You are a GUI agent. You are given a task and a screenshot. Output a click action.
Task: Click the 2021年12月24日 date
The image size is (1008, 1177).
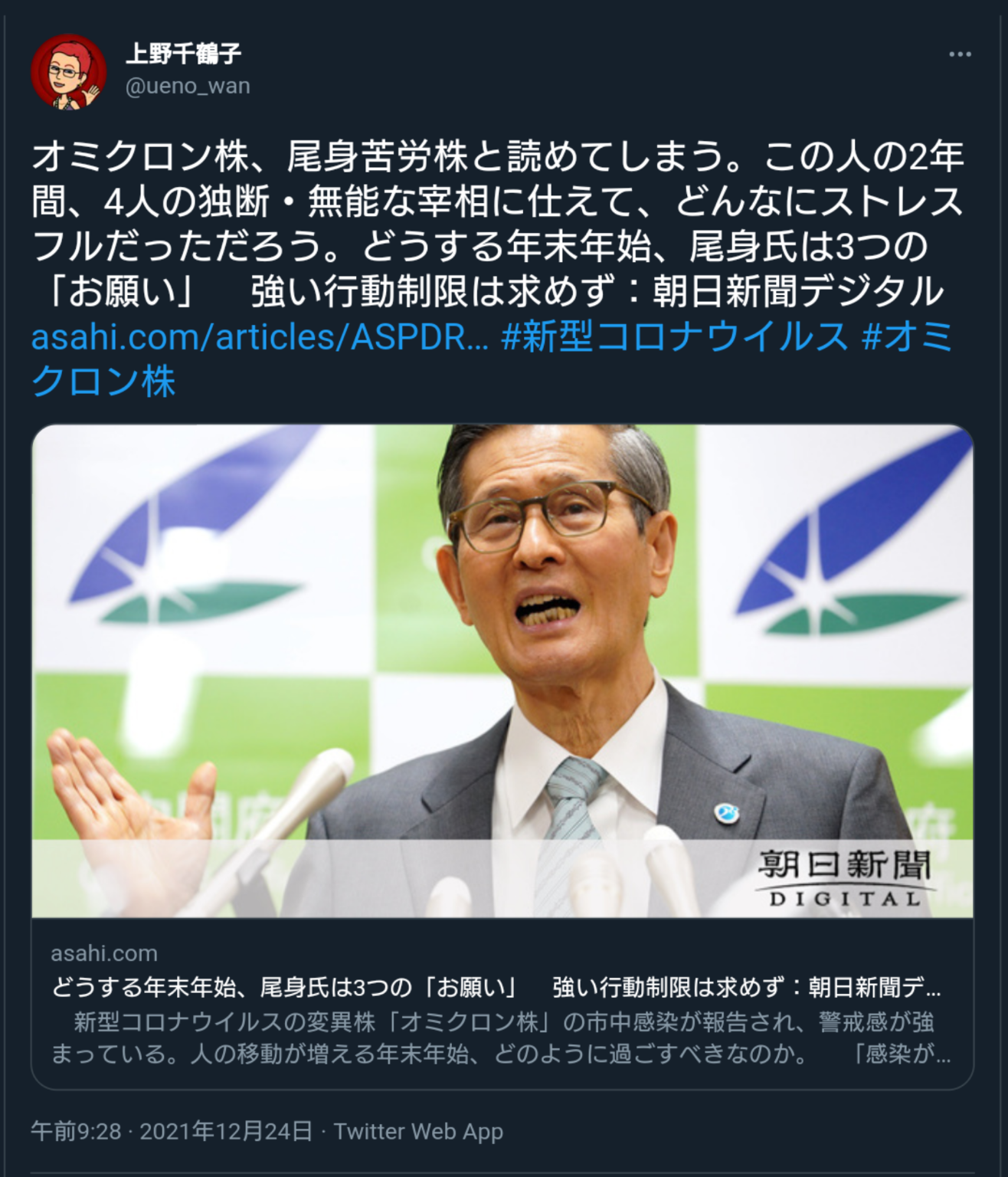tap(226, 1131)
